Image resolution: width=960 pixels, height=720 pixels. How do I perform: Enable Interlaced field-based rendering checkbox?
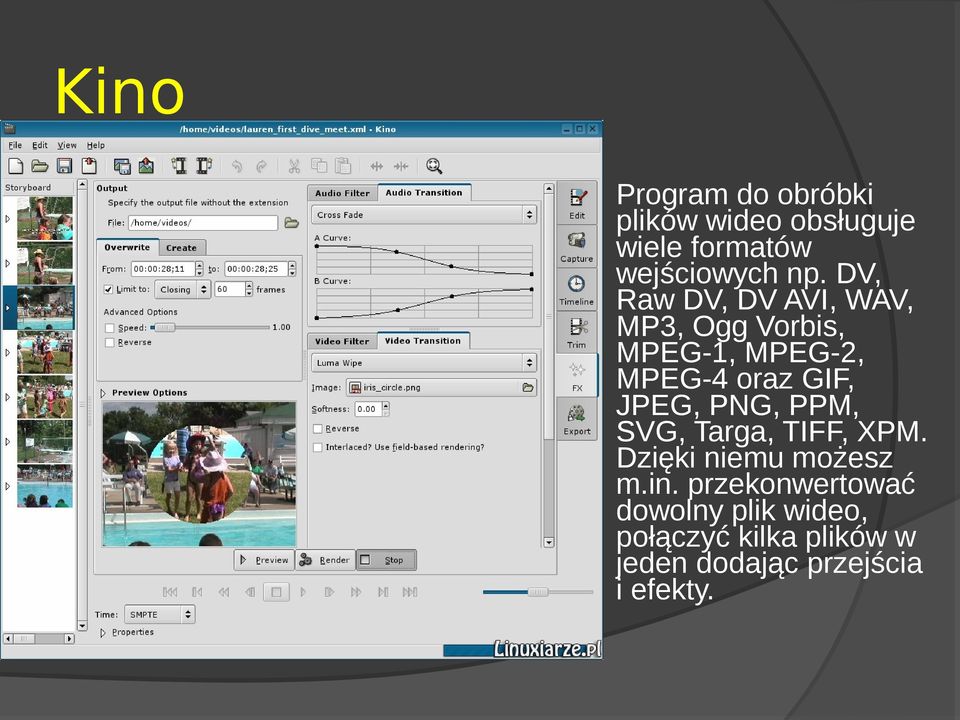click(317, 448)
